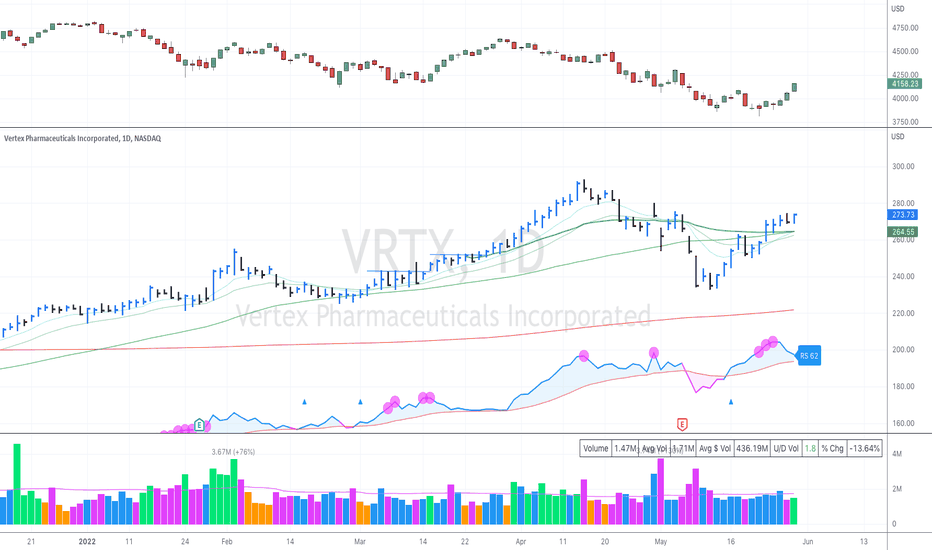Click the 24 date label
This screenshot has width=932, height=550.
pos(185,542)
